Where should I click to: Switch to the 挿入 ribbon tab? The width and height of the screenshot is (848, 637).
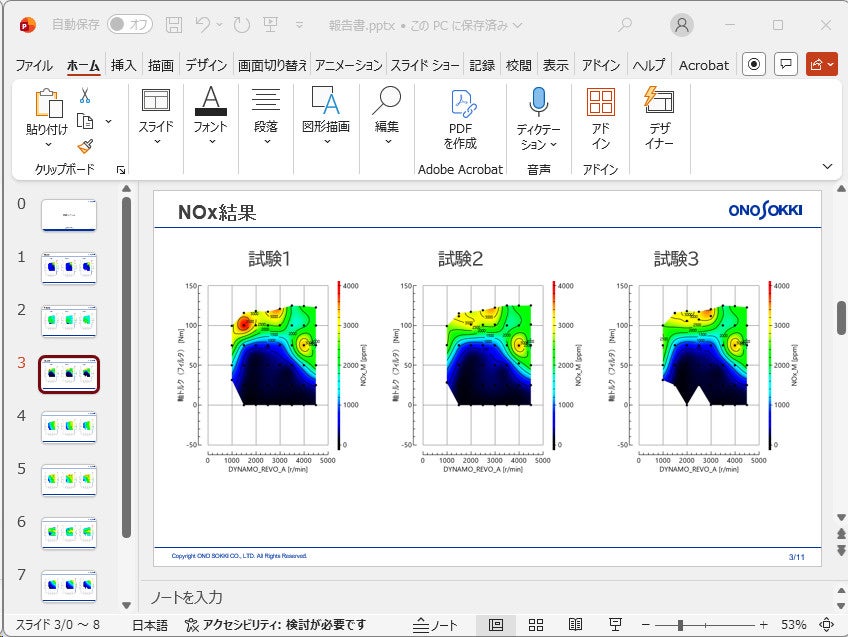[122, 65]
